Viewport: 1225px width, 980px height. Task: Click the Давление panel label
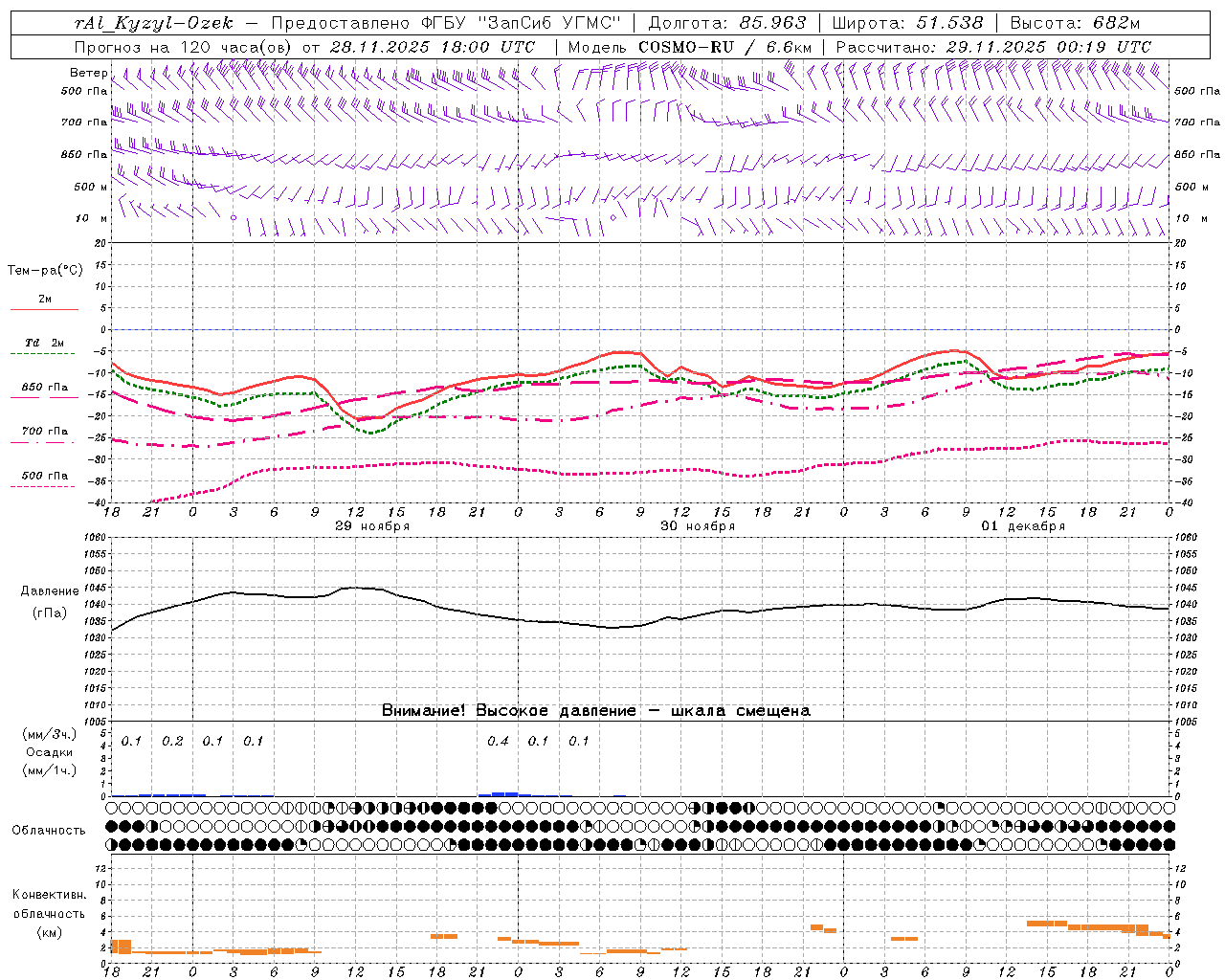coord(50,591)
